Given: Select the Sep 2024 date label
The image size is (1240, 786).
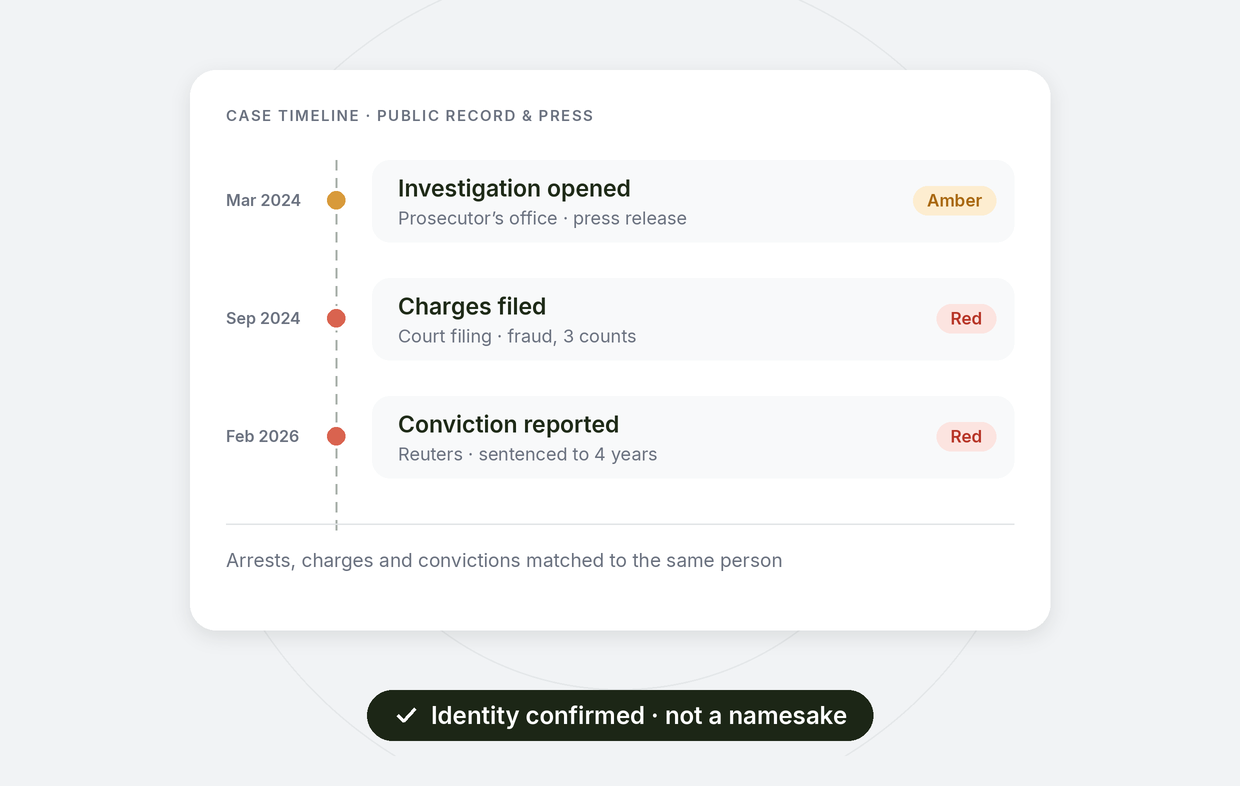Looking at the screenshot, I should 263,318.
